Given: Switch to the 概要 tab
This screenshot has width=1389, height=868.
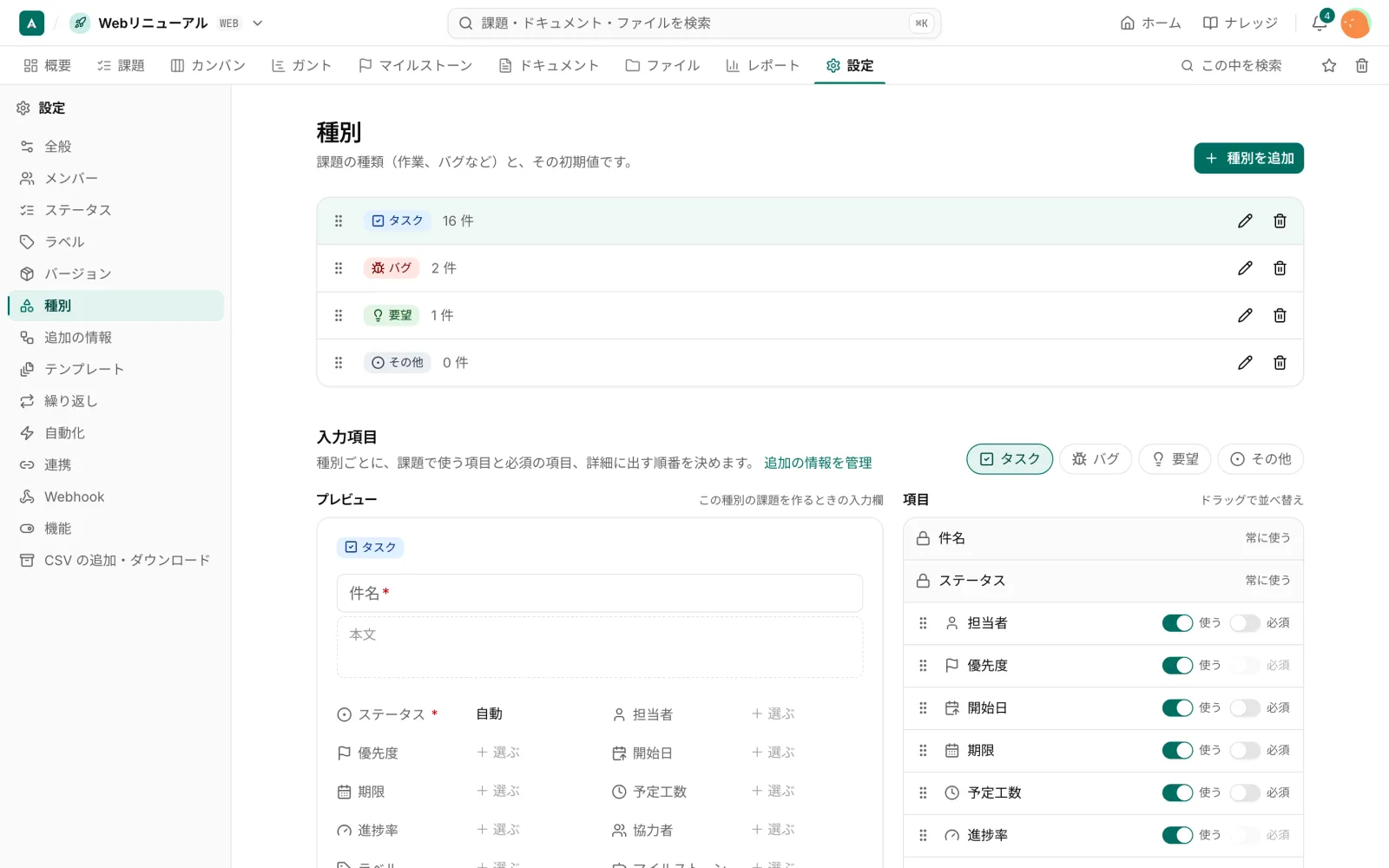Looking at the screenshot, I should coord(47,65).
